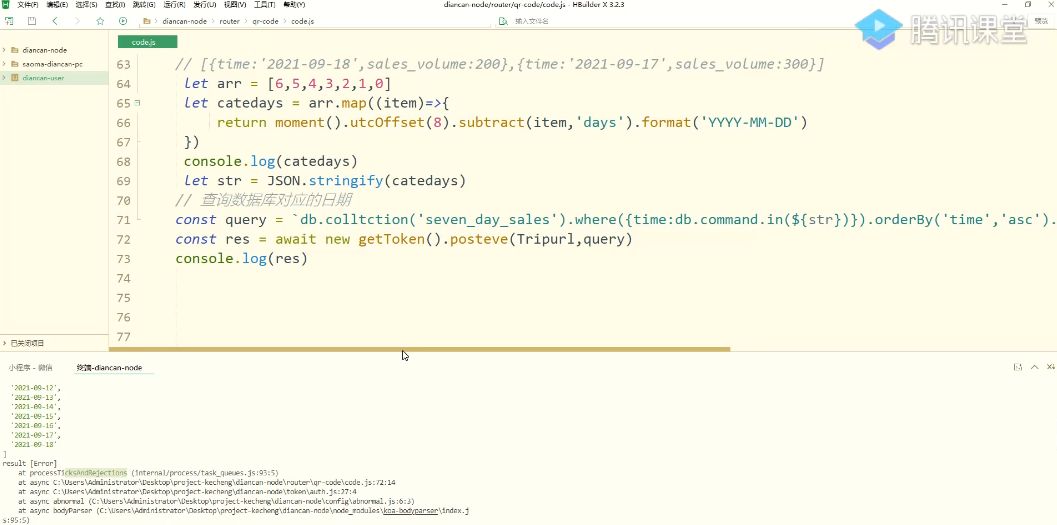The height and width of the screenshot is (525, 1057).
Task: Click '2021-09-18' in console output
Action: tap(34, 445)
